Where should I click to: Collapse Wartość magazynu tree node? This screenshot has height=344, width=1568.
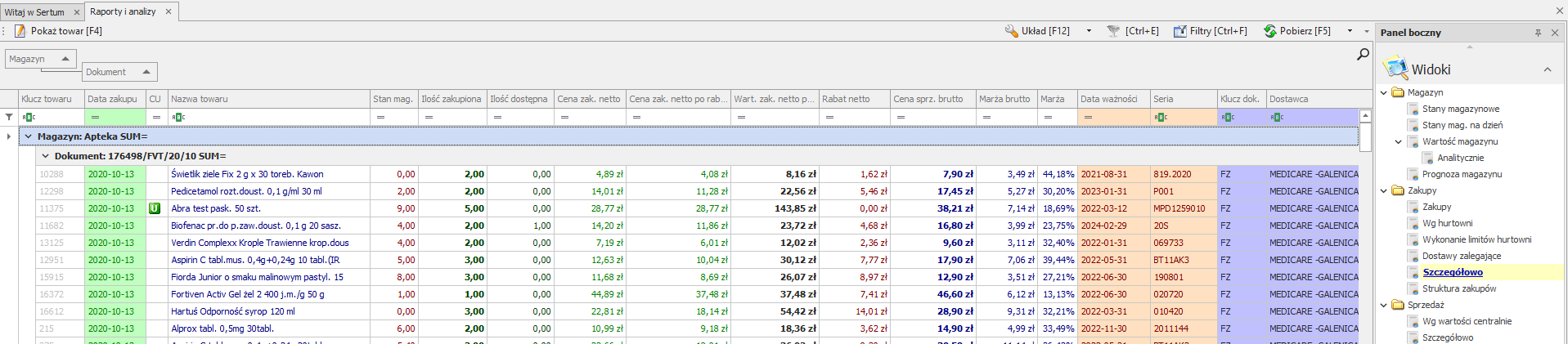pos(1399,141)
